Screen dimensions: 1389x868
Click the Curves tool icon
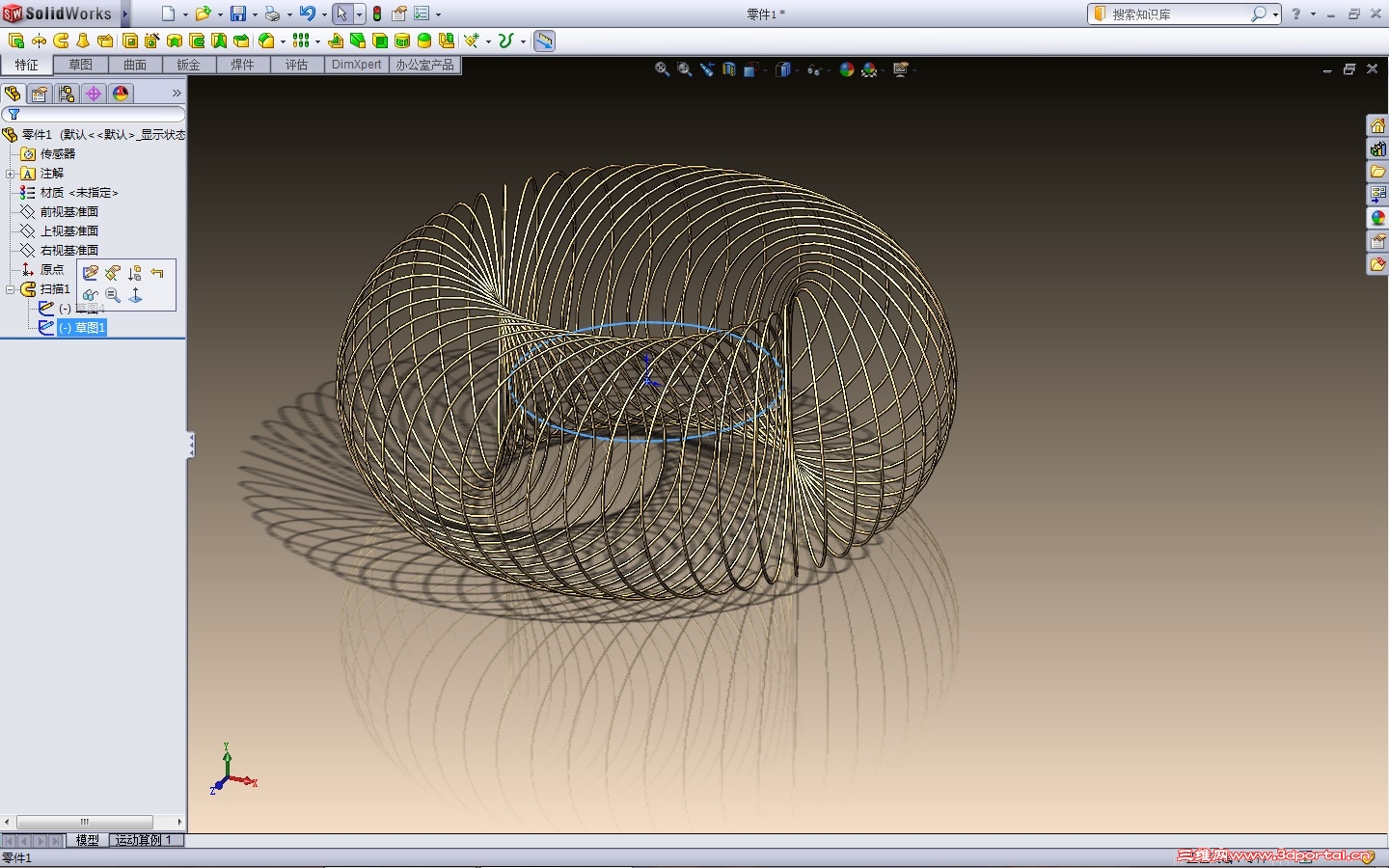[x=505, y=41]
